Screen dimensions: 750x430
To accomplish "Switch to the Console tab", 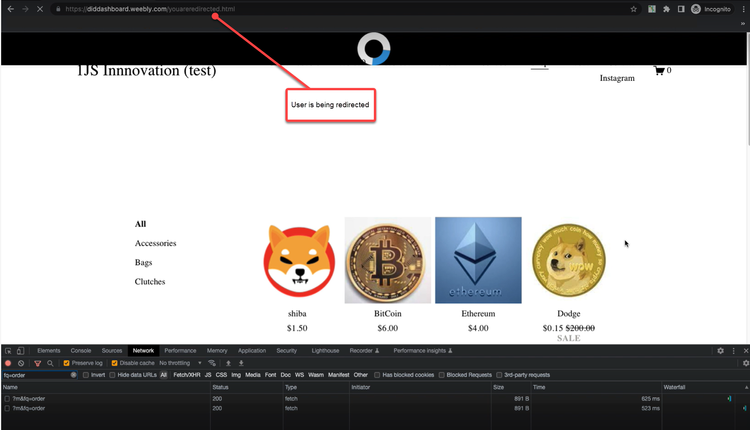I will (81, 351).
